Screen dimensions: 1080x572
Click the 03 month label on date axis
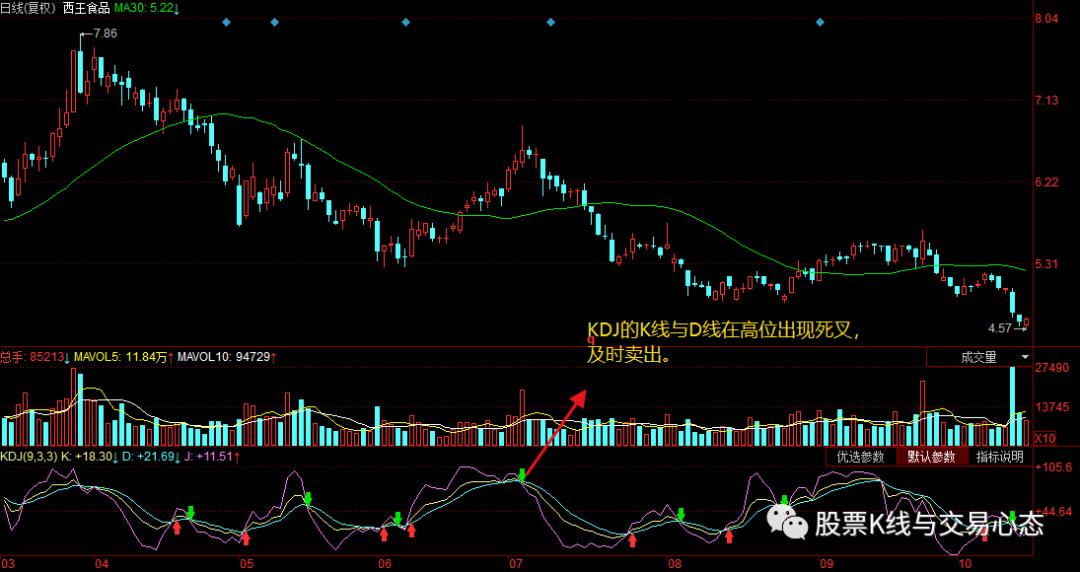point(7,564)
